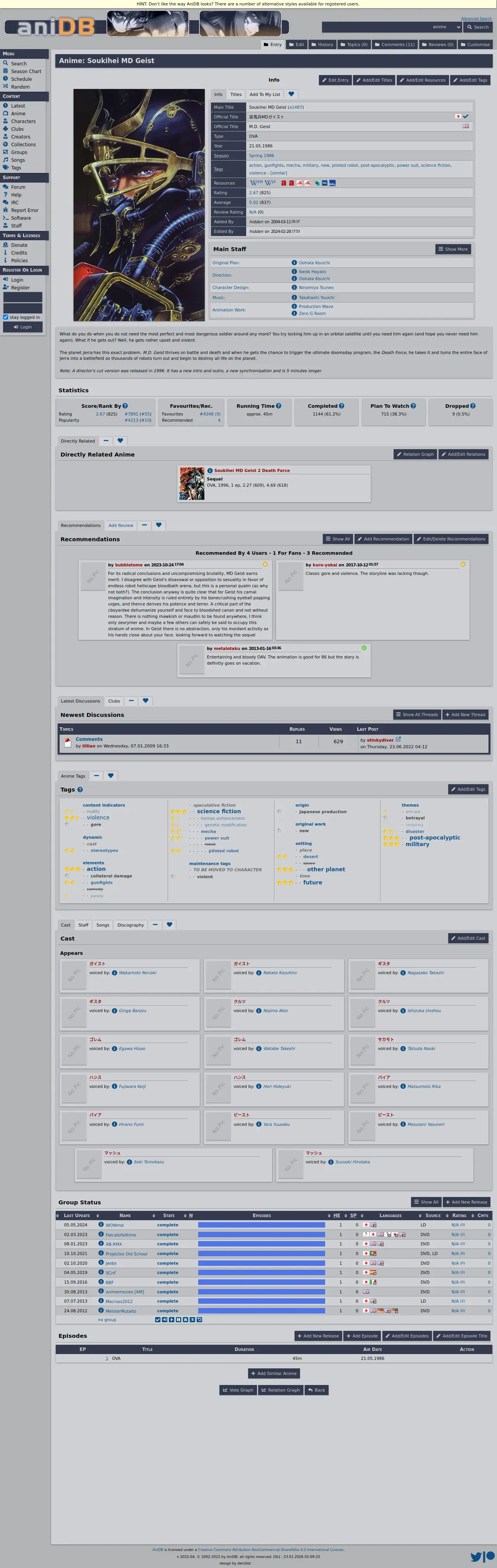Image resolution: width=497 pixels, height=1568 pixels.
Task: Click the Soukihei MD Geist cover image
Action: click(139, 205)
